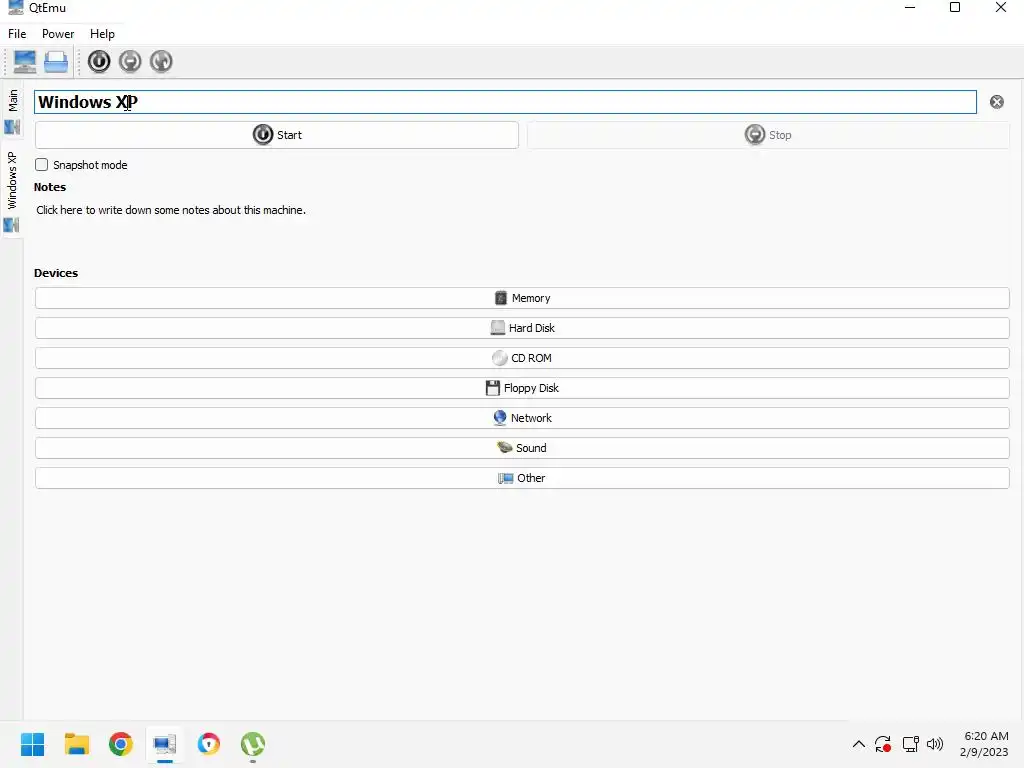1024x768 pixels.
Task: Click the colorful circle app taskbar icon
Action: point(209,744)
